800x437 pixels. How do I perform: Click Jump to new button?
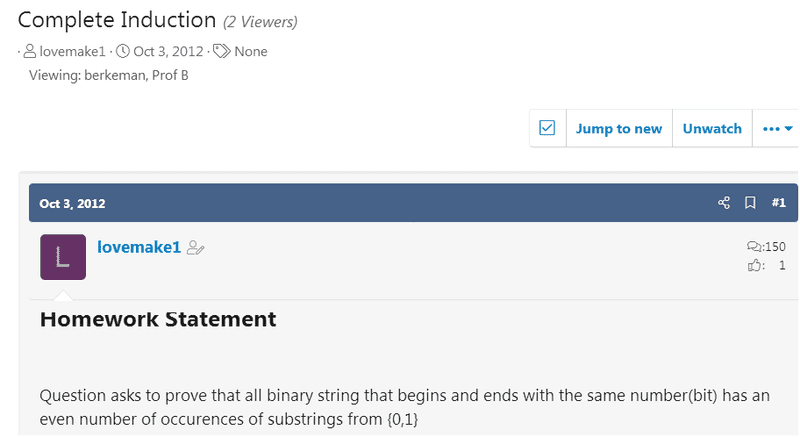(x=619, y=128)
